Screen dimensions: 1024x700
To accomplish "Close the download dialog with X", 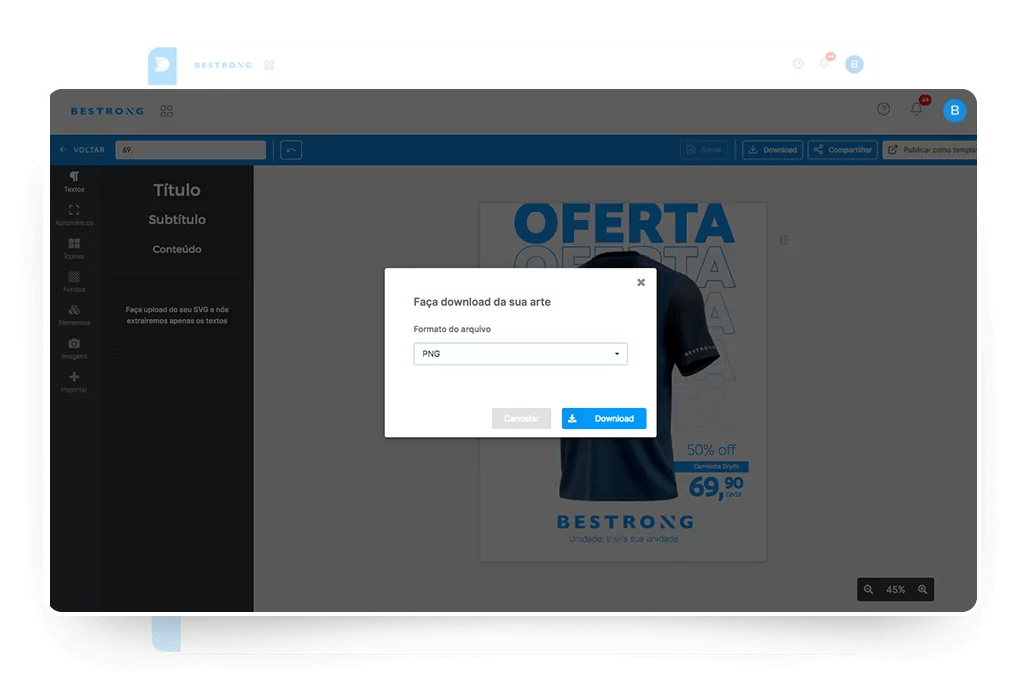I will [641, 282].
